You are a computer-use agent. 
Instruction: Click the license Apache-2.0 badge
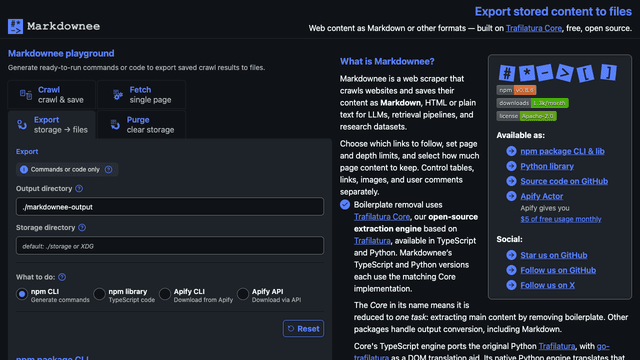[x=526, y=116]
